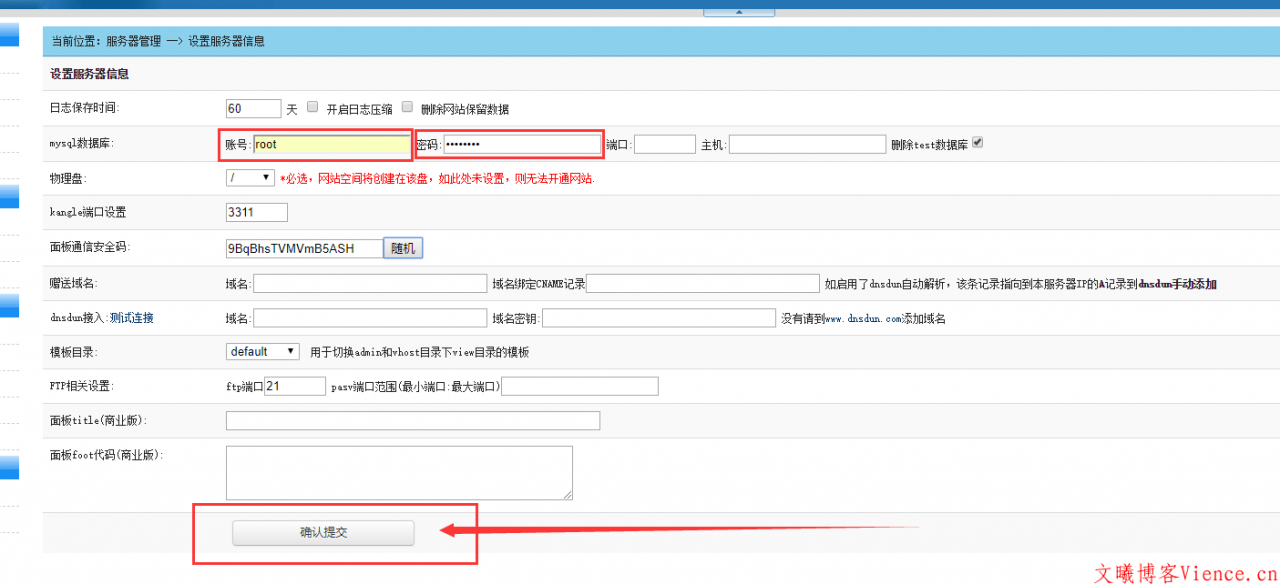Expand the 模板目录 default dropdown

click(263, 351)
